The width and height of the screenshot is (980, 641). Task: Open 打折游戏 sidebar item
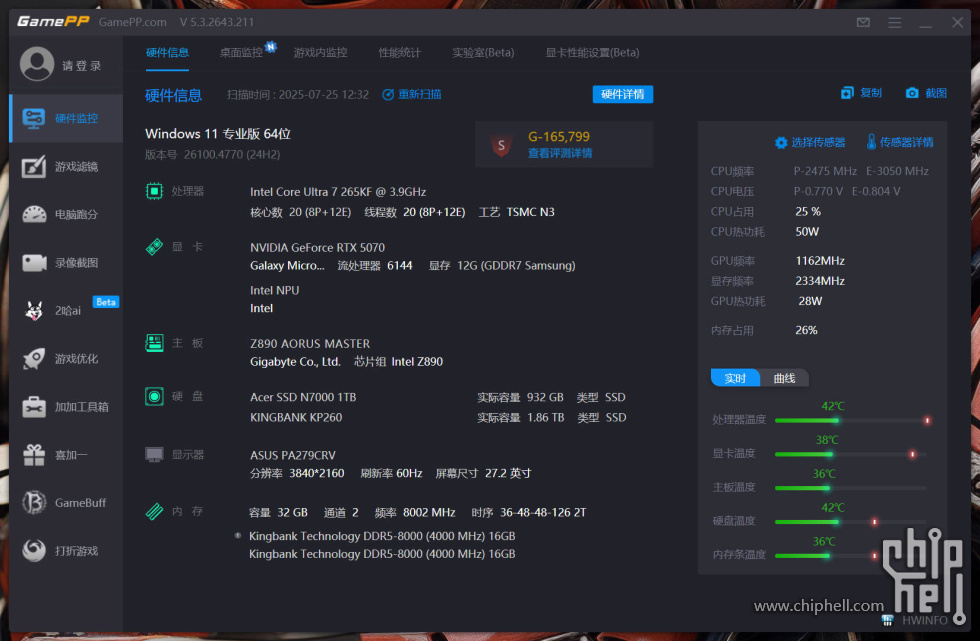66,550
